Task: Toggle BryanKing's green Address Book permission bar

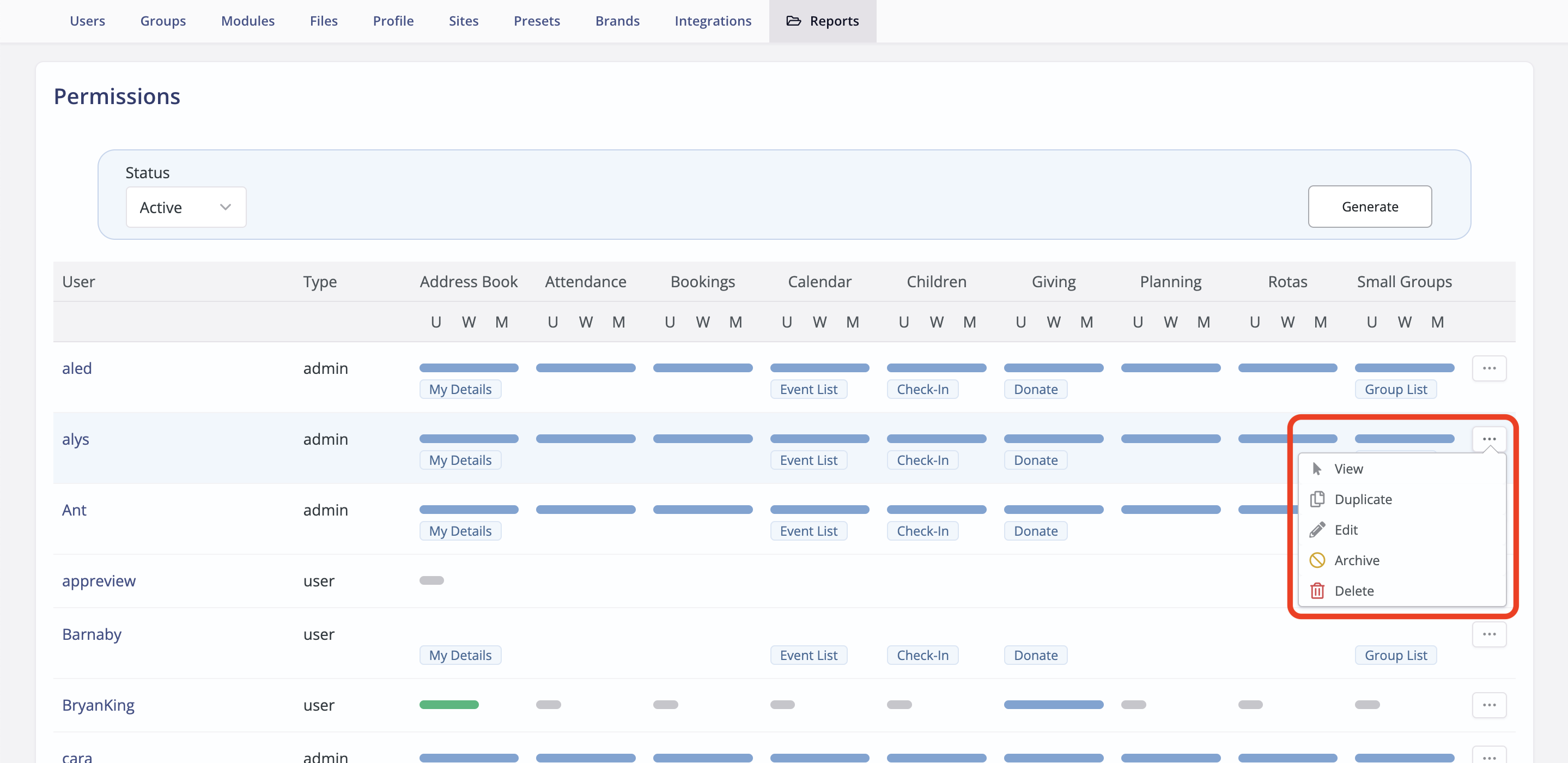Action: click(x=449, y=705)
